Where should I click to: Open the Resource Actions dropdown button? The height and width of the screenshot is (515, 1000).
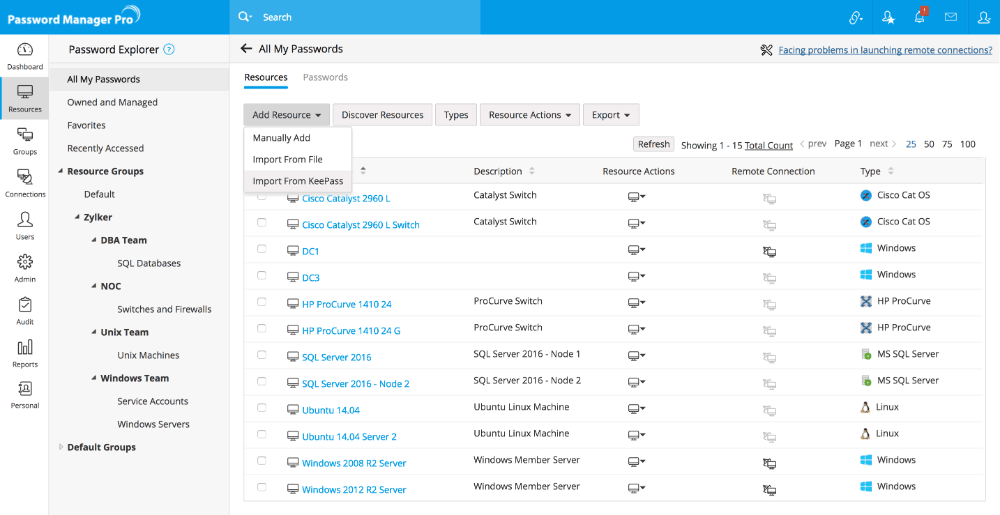[529, 115]
